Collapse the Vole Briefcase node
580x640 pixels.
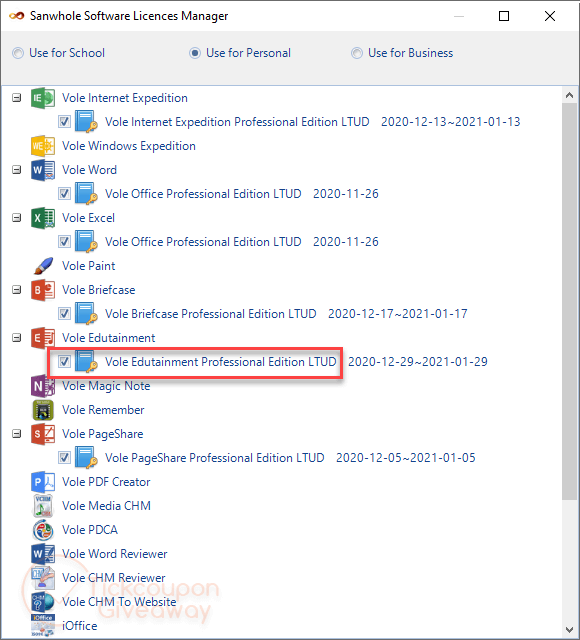coord(16,290)
